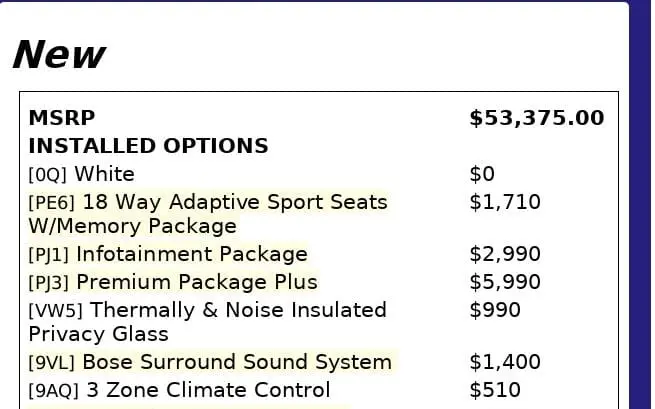
Task: Click the New heading
Action: [58, 54]
